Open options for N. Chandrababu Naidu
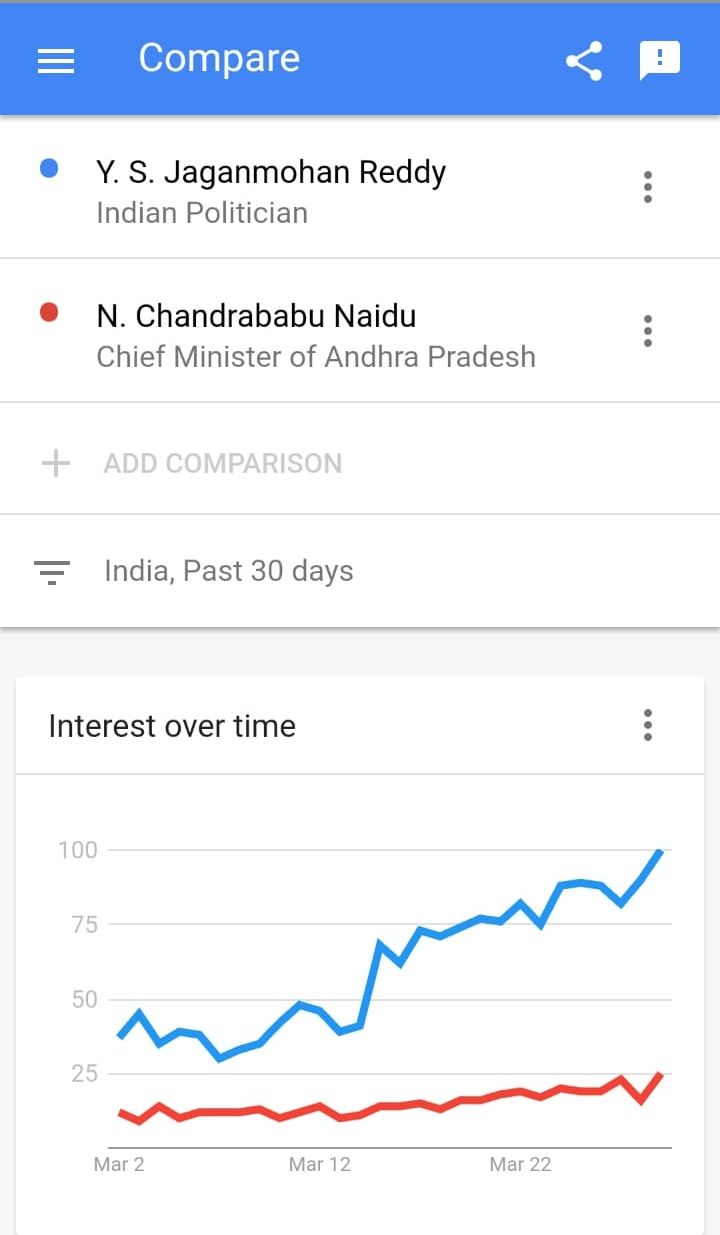The image size is (720, 1235). [x=648, y=330]
